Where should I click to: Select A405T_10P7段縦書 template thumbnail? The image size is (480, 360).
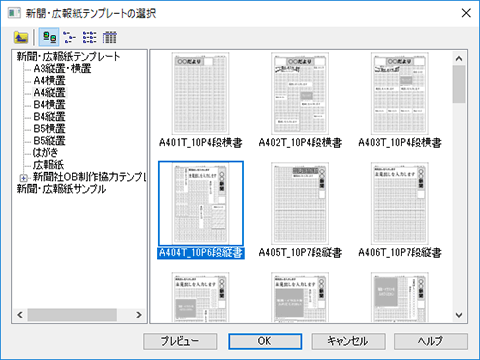tap(300, 203)
